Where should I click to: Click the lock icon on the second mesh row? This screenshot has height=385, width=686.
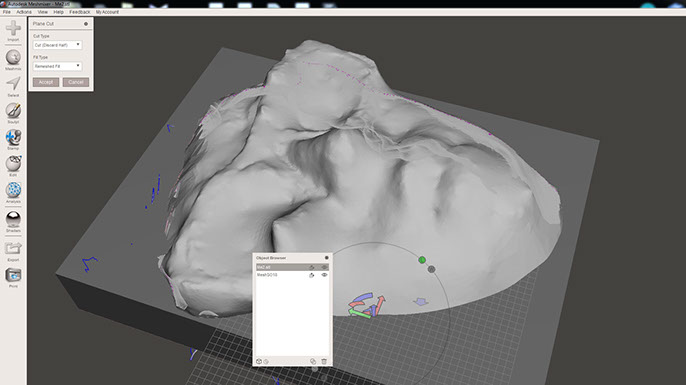(x=312, y=275)
